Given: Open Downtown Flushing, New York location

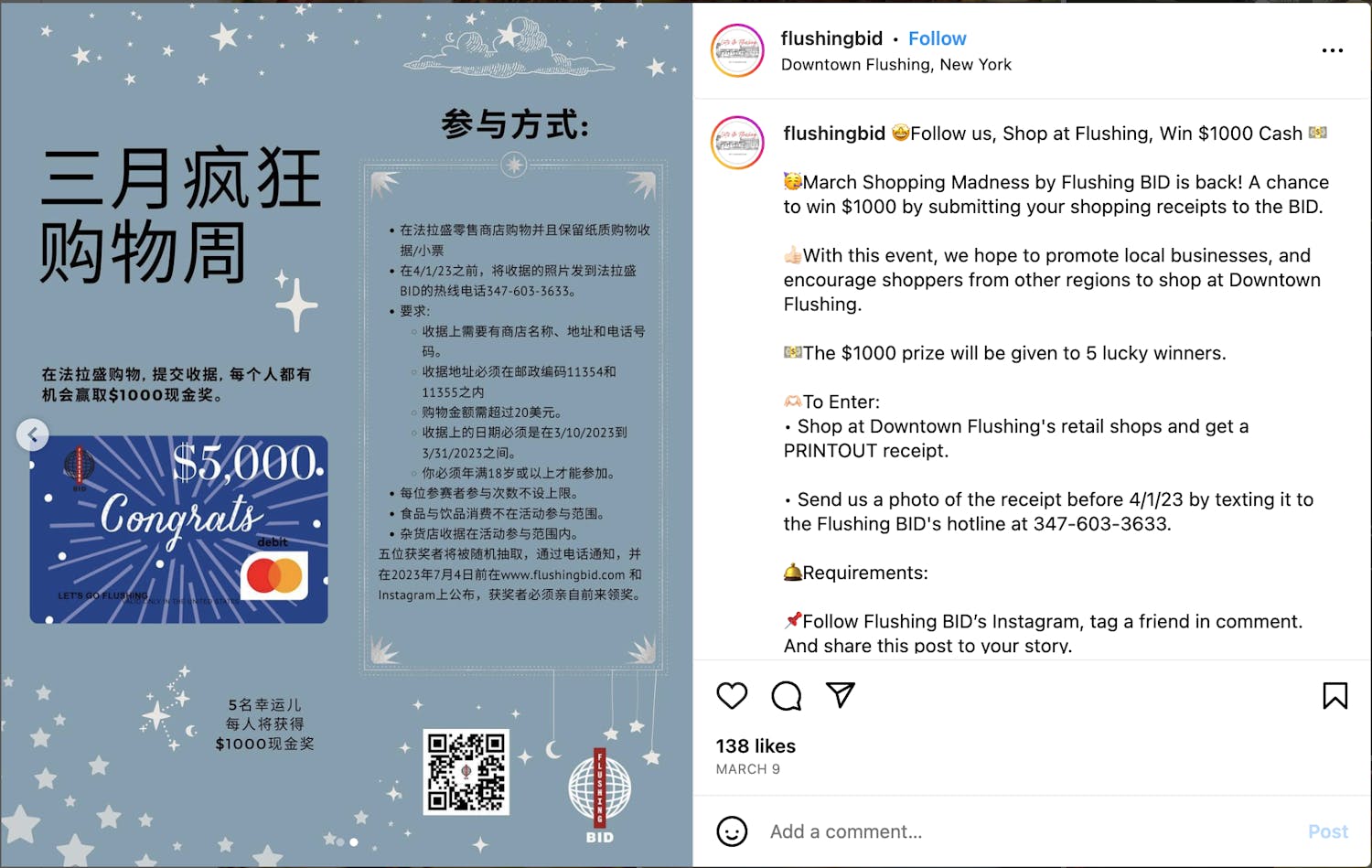Looking at the screenshot, I should [x=896, y=65].
